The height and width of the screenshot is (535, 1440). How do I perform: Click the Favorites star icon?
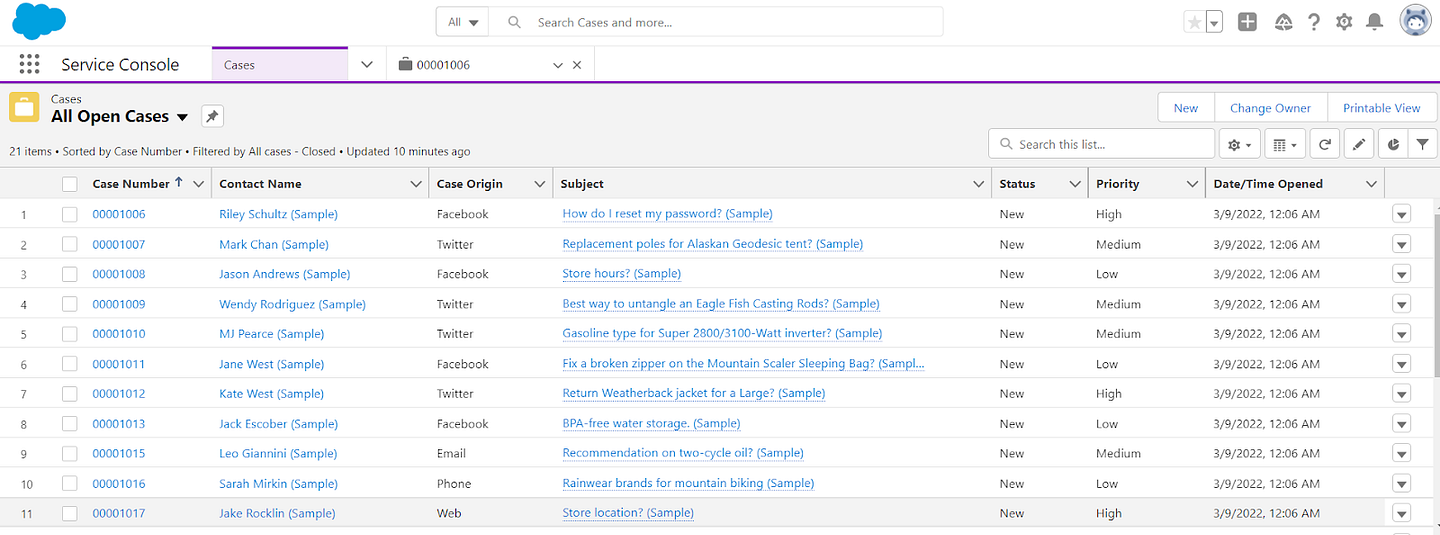pyautogui.click(x=1194, y=22)
